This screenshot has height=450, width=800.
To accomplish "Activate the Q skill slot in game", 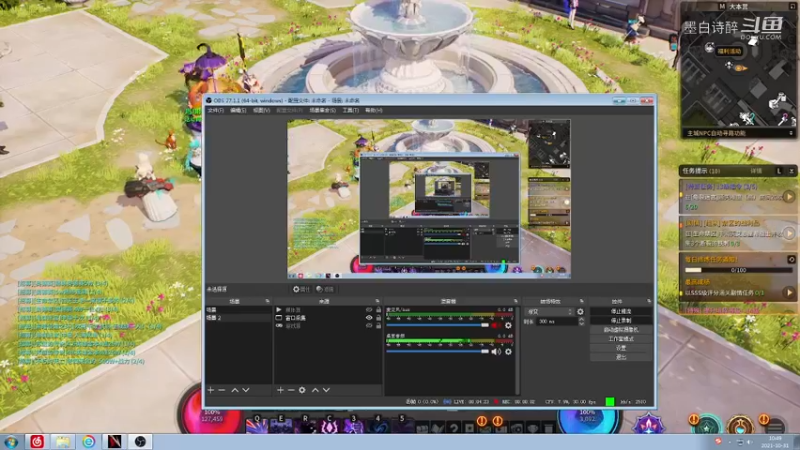I will pyautogui.click(x=257, y=425).
